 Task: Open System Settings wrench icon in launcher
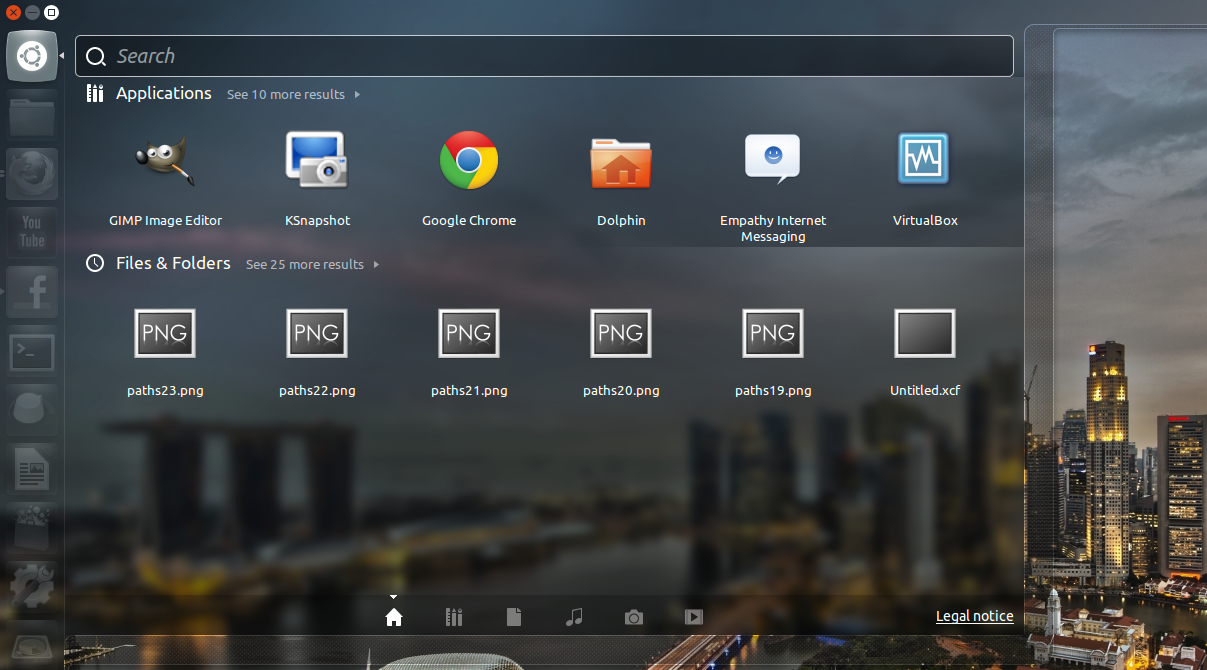pos(32,587)
